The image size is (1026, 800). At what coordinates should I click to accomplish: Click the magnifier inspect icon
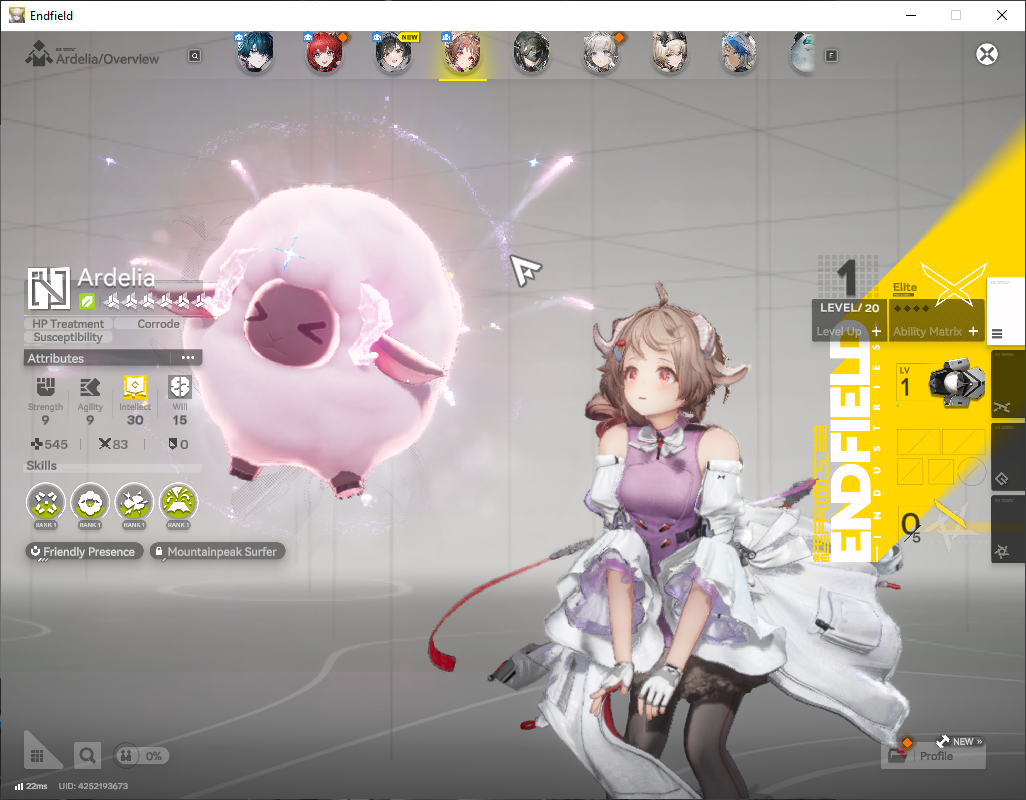tap(87, 756)
